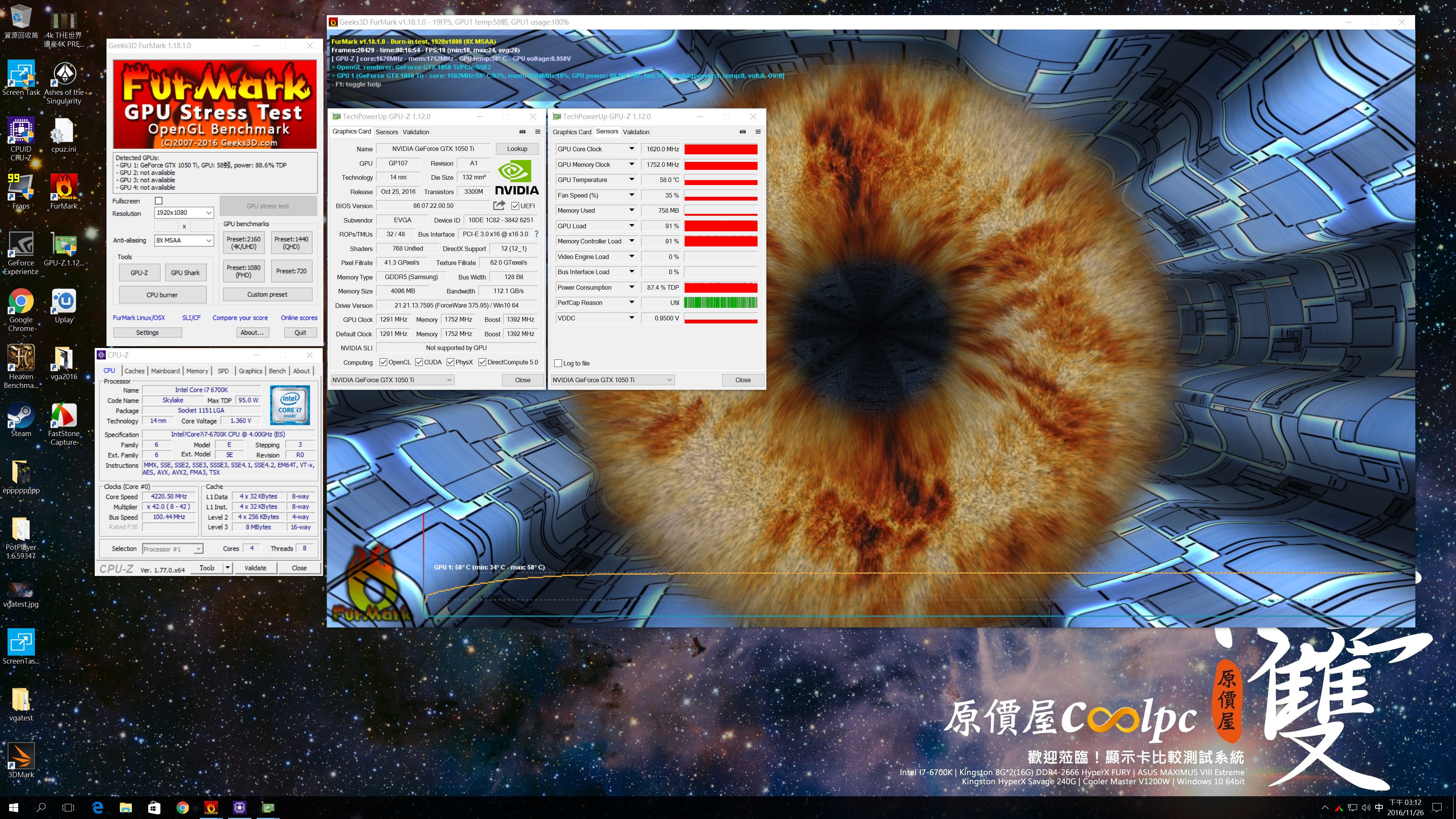
Task: Switch to the SPD tab in CPU-Z
Action: pos(223,371)
